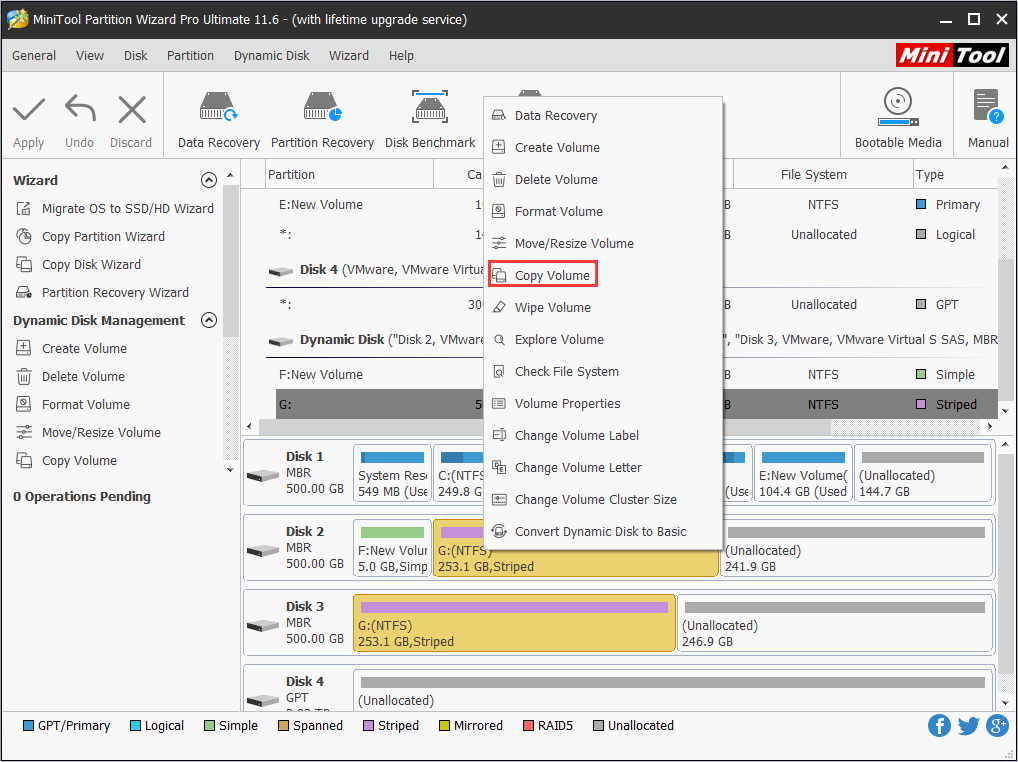Click the GPT/Primary legend color swatch
Image resolution: width=1018 pixels, height=762 pixels.
pos(28,726)
